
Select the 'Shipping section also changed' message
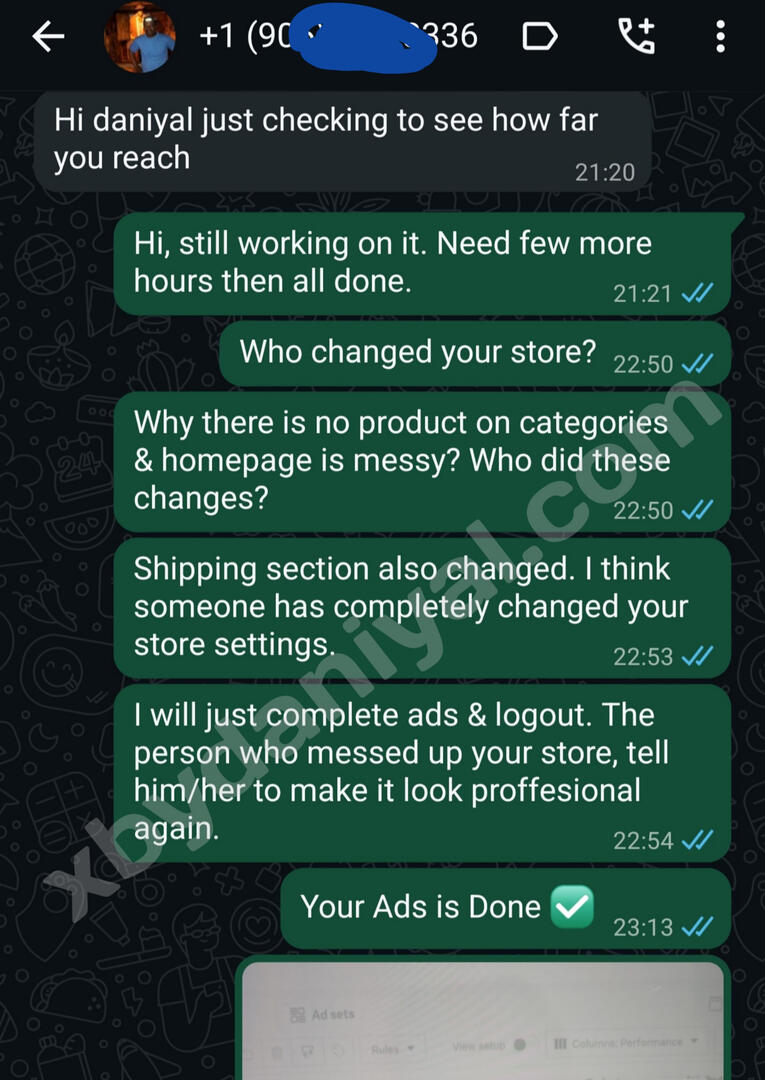pos(422,608)
